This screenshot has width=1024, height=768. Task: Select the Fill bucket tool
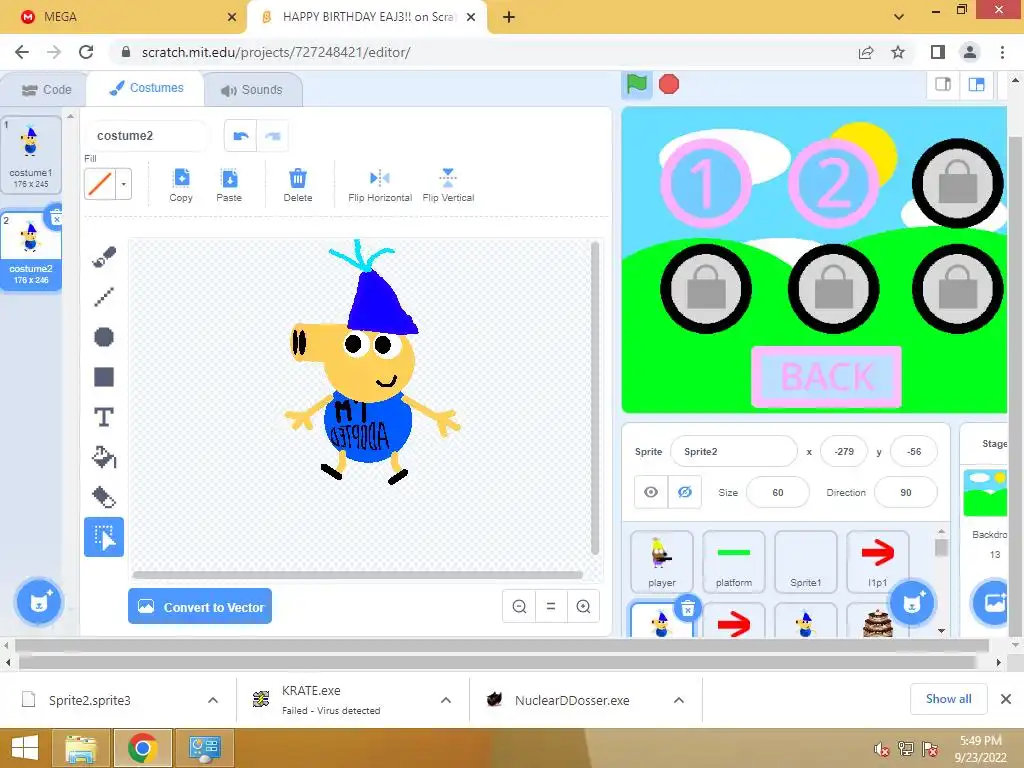click(x=104, y=457)
